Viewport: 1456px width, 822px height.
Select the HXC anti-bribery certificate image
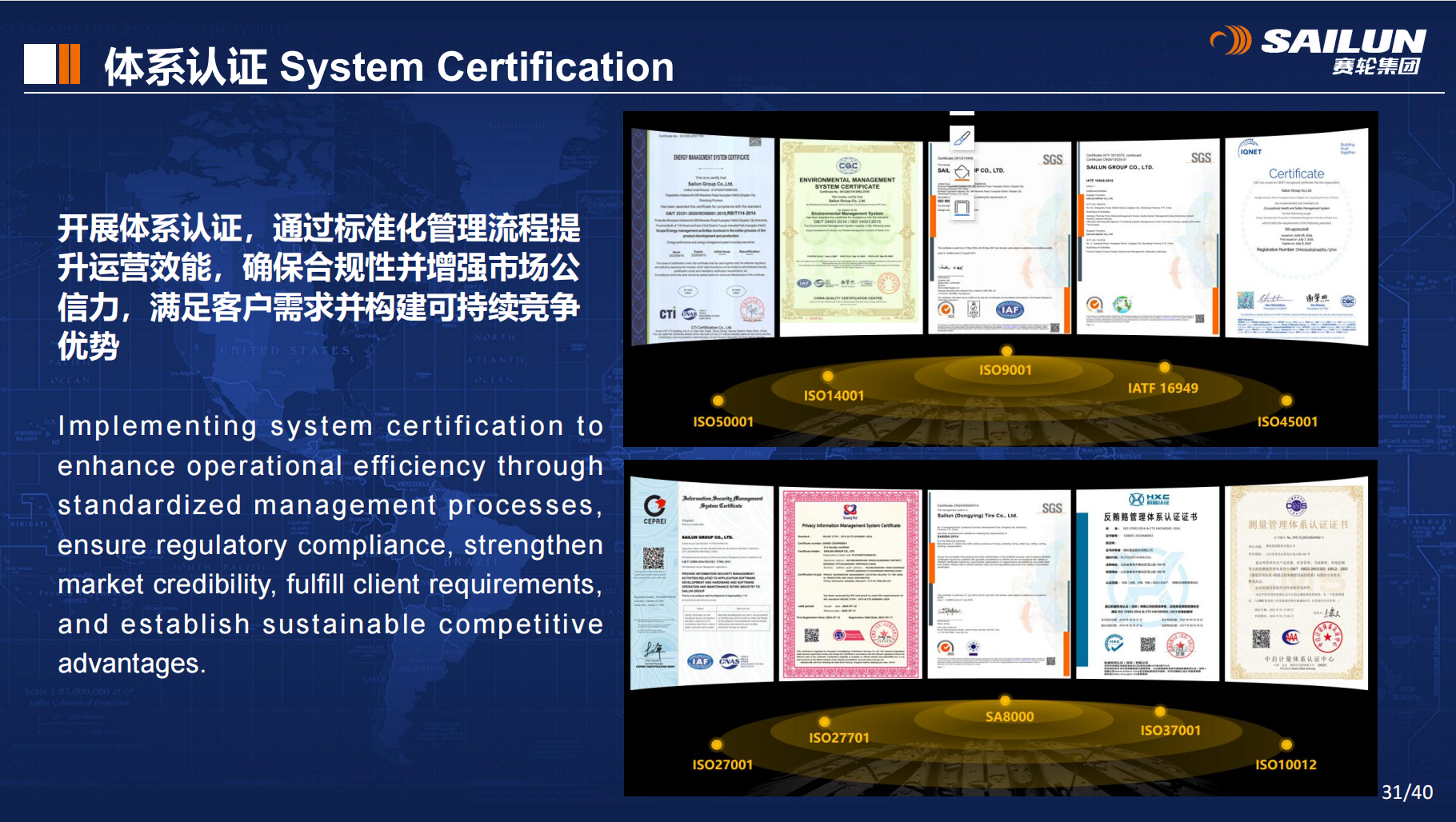pos(1148,585)
